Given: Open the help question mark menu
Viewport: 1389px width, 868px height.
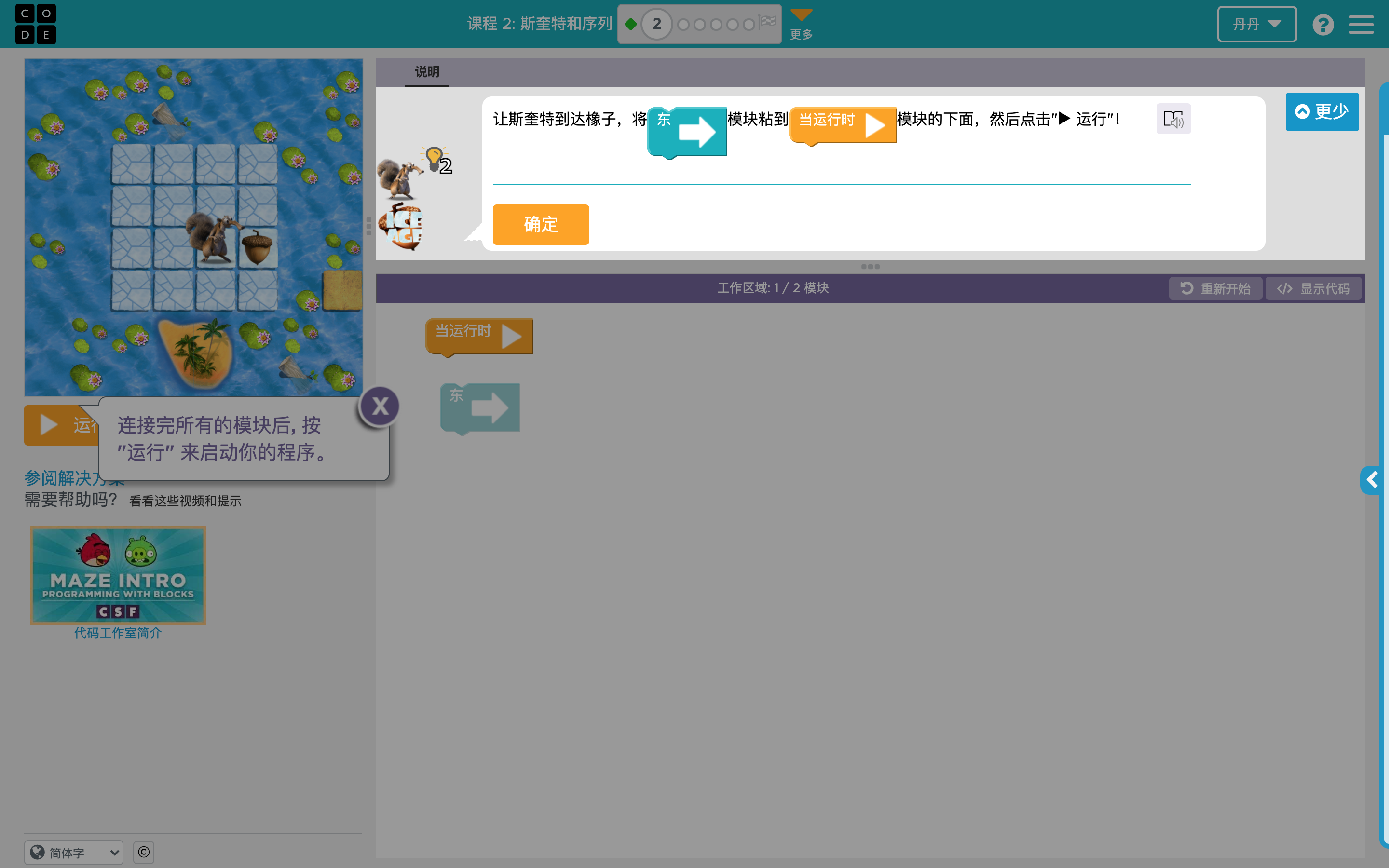Looking at the screenshot, I should (x=1322, y=25).
